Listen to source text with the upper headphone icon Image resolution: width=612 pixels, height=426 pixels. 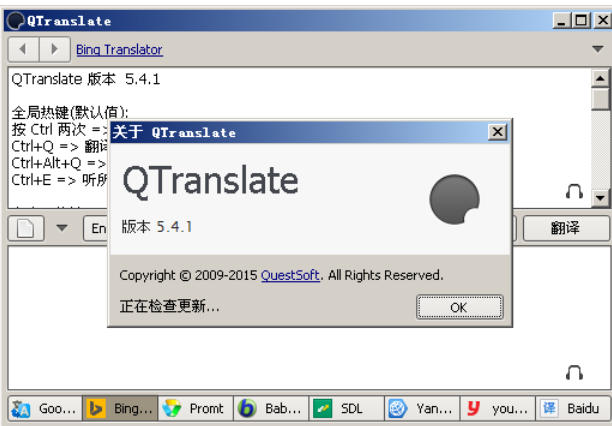click(574, 191)
